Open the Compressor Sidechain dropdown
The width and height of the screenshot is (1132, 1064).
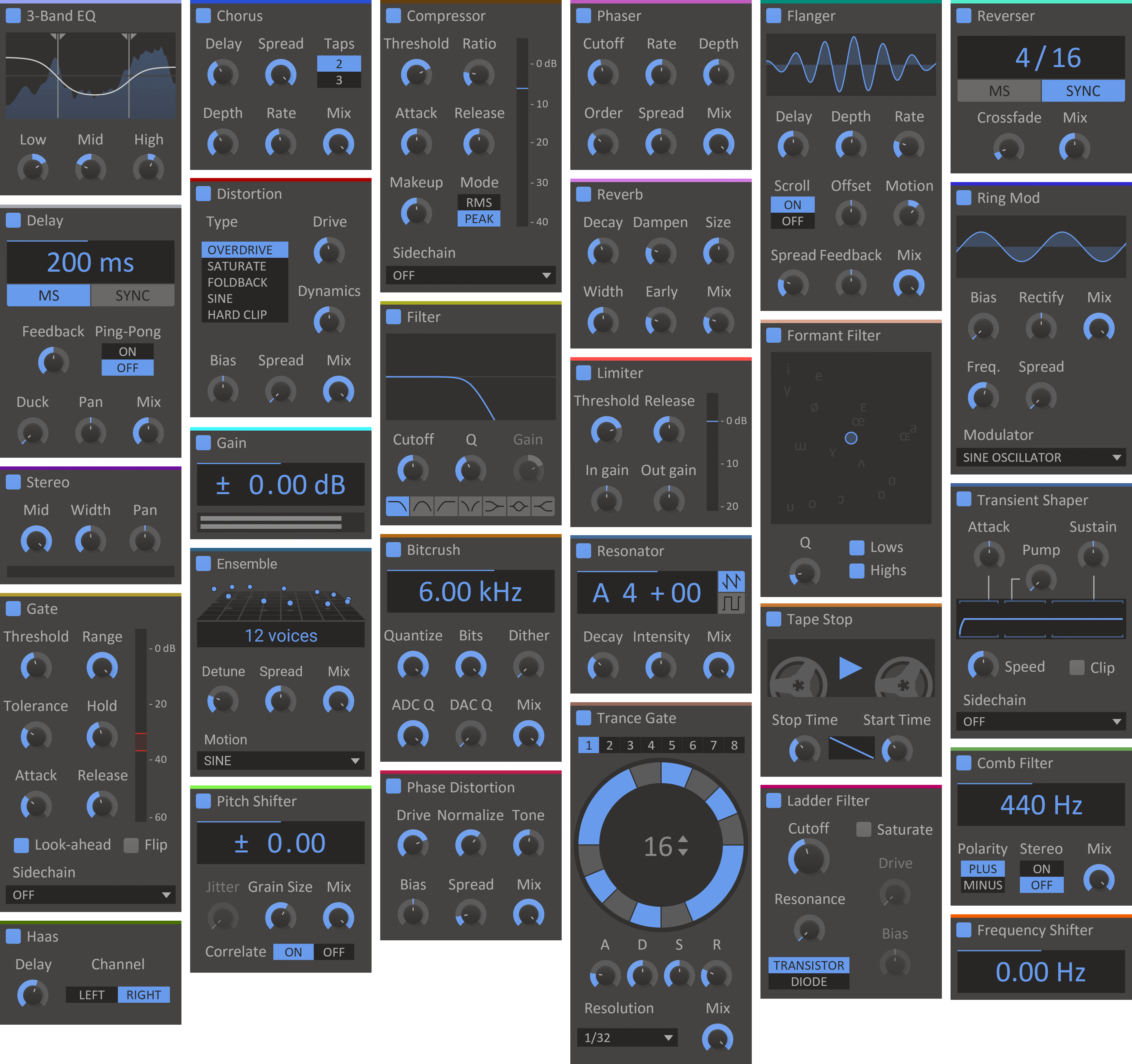pos(470,276)
